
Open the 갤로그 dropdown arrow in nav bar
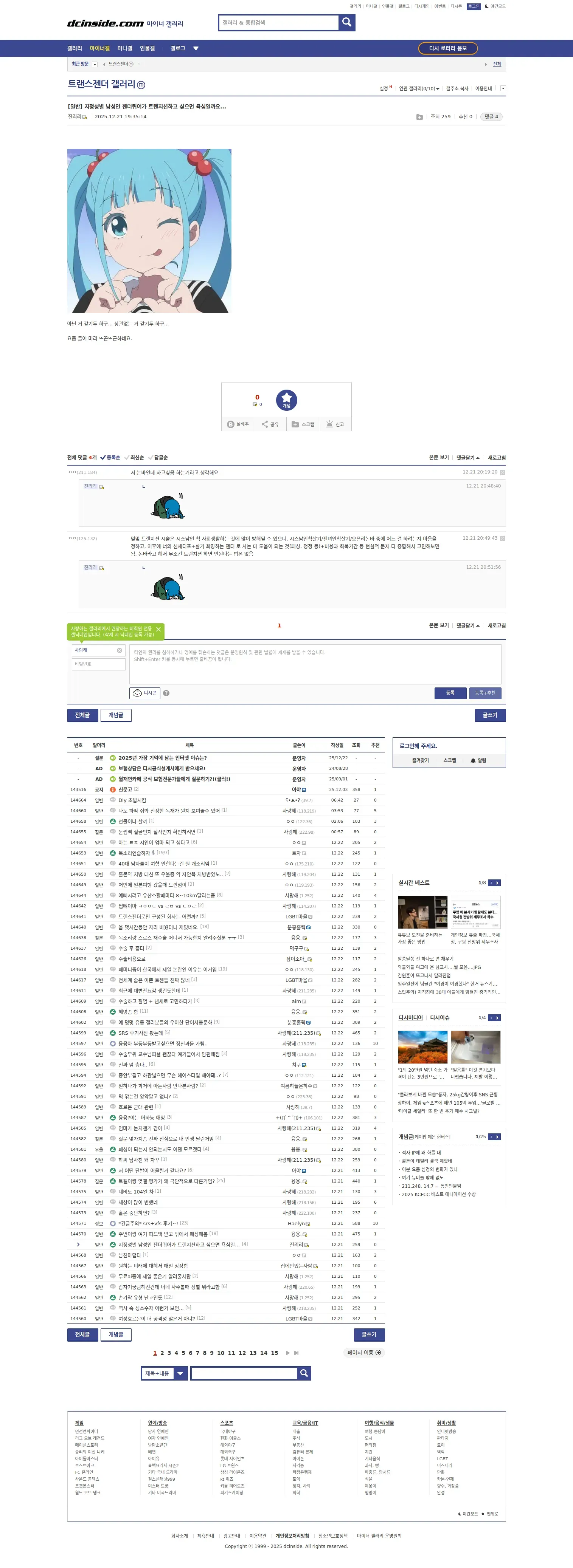[196, 48]
